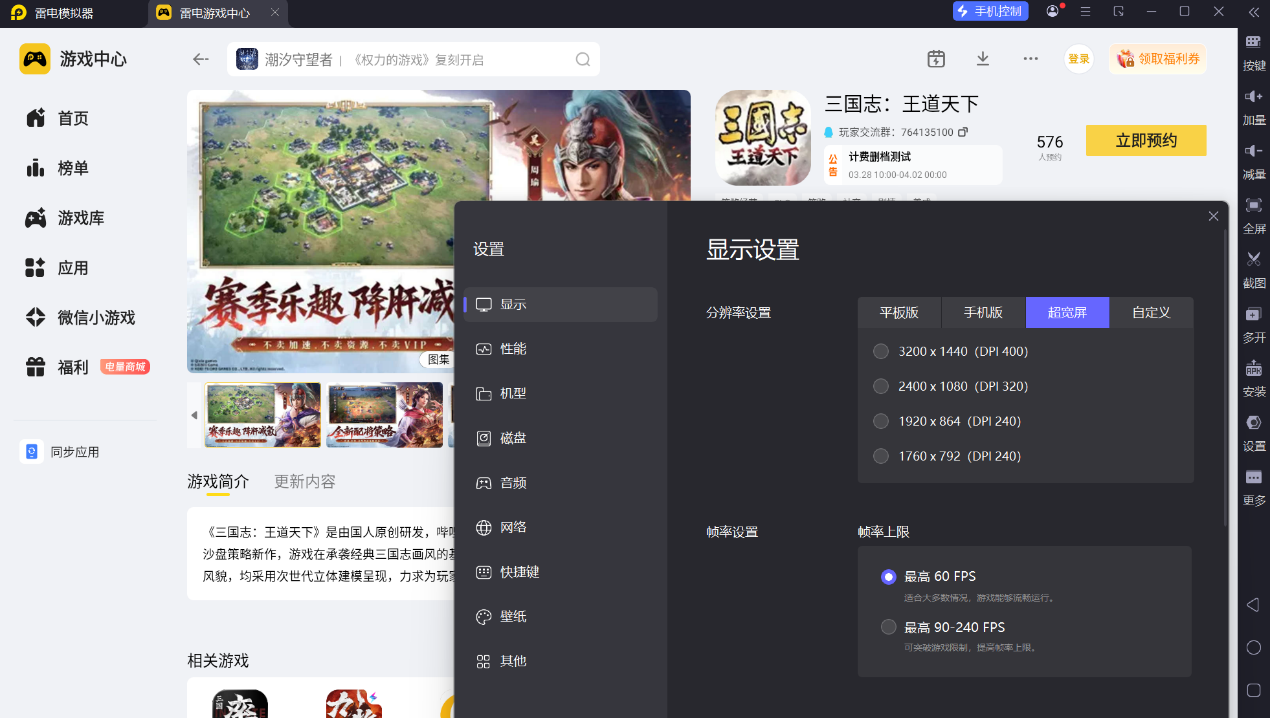
Task: Select 3200 x 1440 resolution option
Action: click(881, 351)
